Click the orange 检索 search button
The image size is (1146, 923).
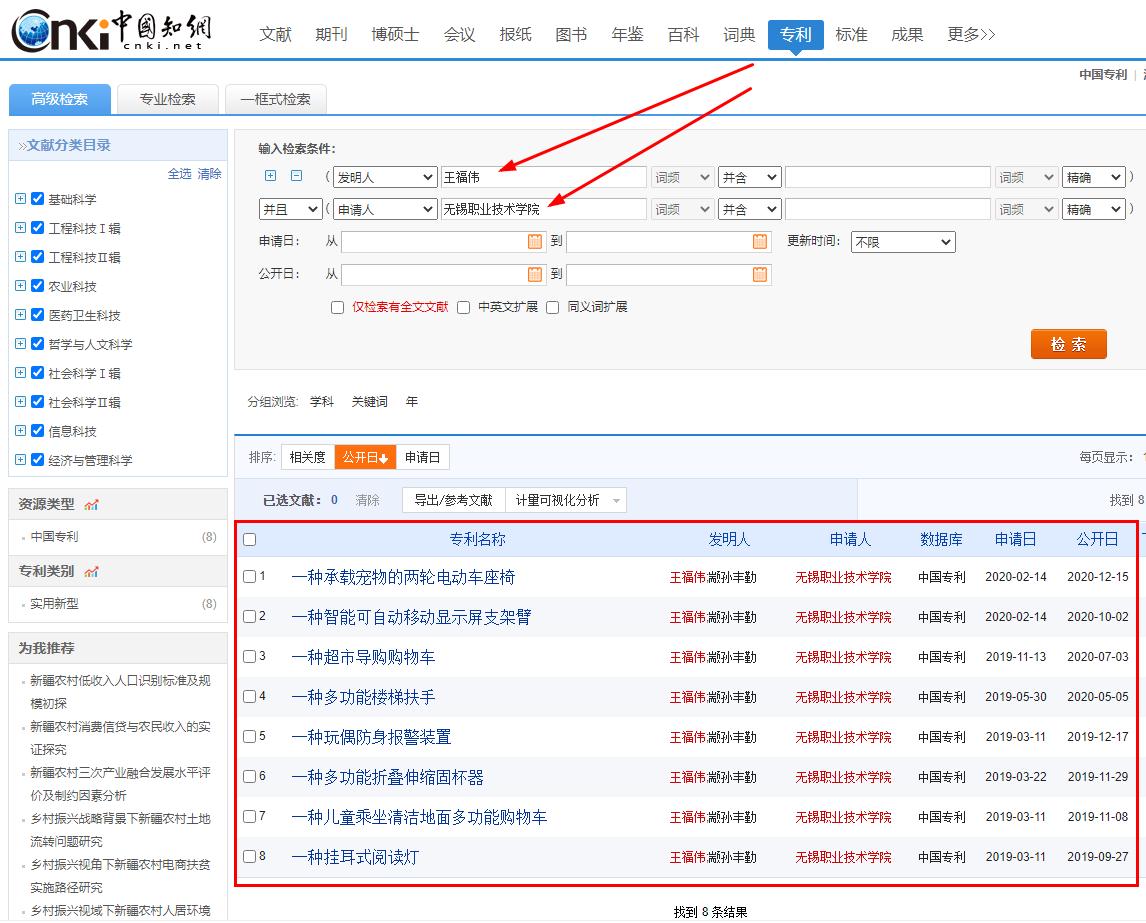click(1068, 344)
